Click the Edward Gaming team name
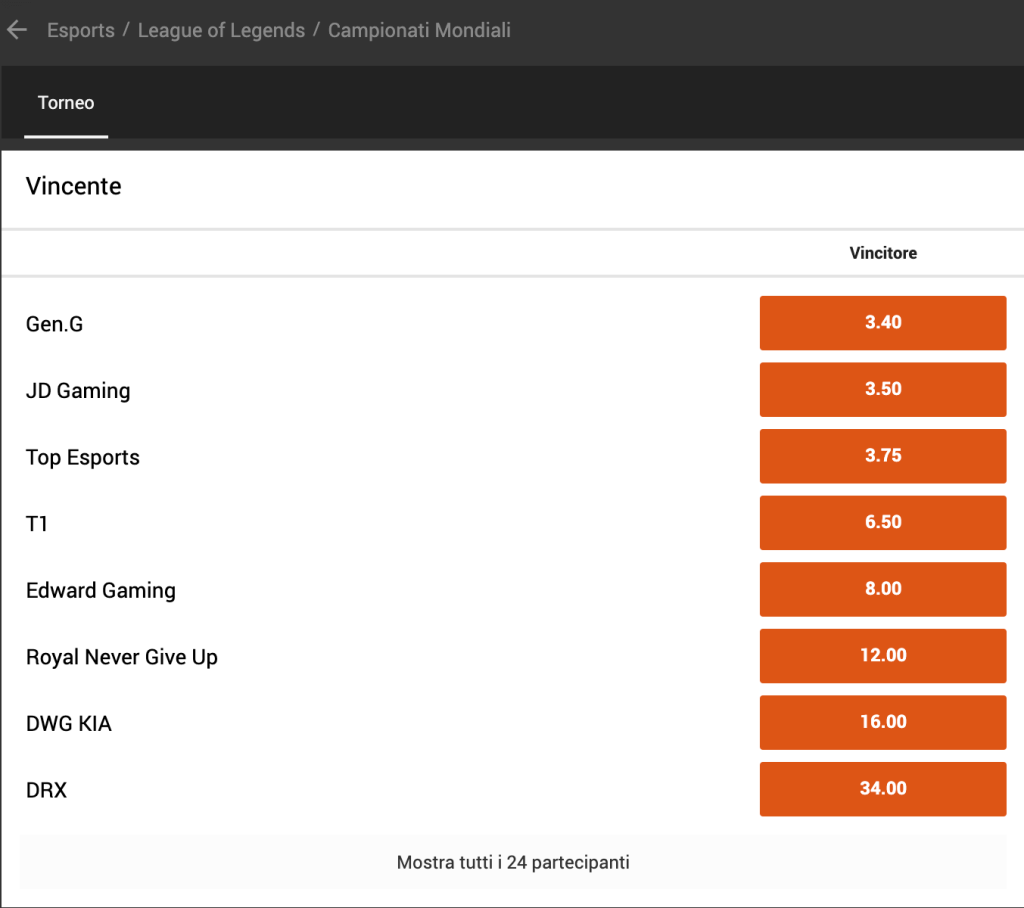The width and height of the screenshot is (1024, 908). tap(101, 591)
